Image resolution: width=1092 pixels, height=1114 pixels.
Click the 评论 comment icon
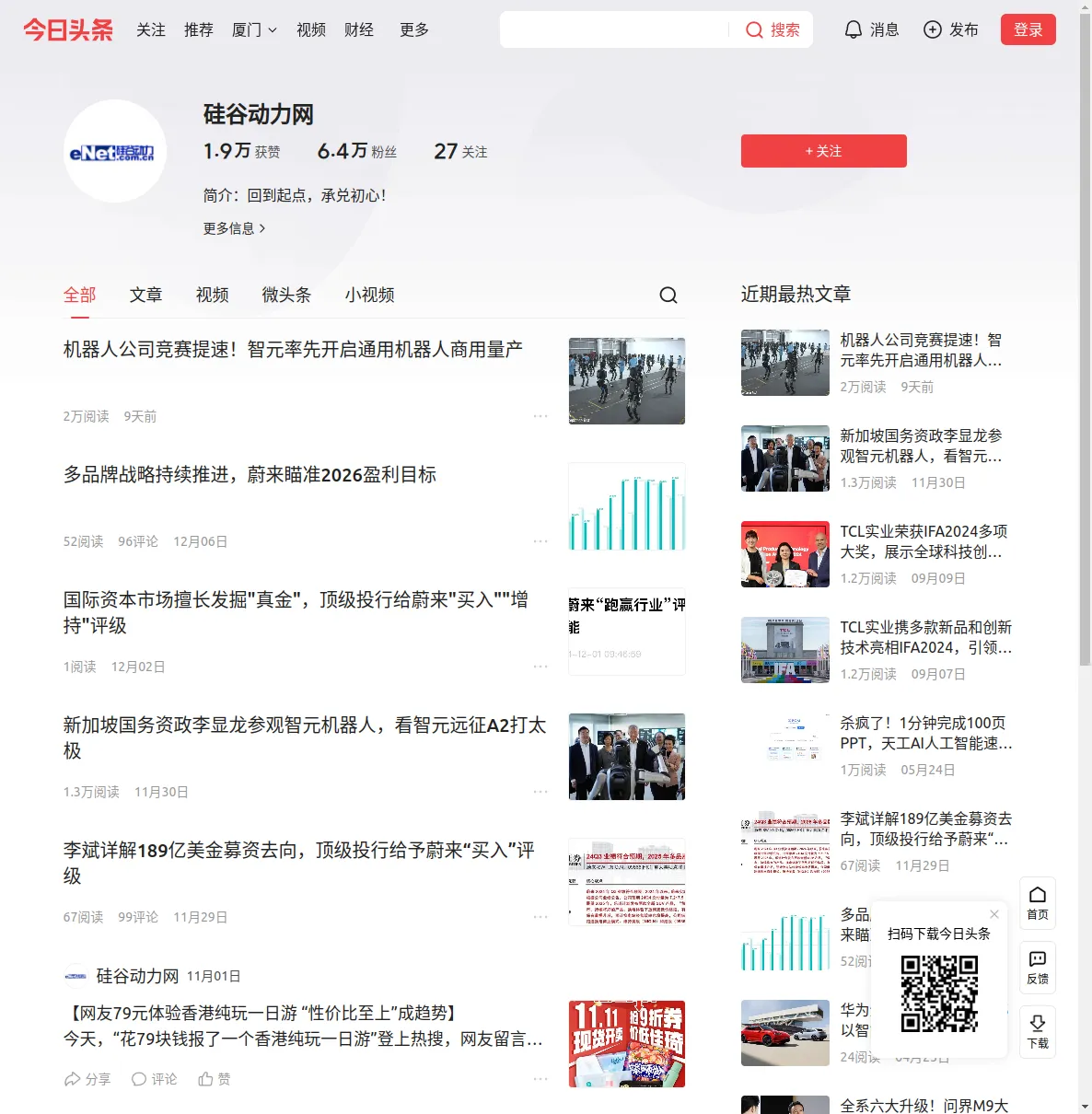[139, 1079]
